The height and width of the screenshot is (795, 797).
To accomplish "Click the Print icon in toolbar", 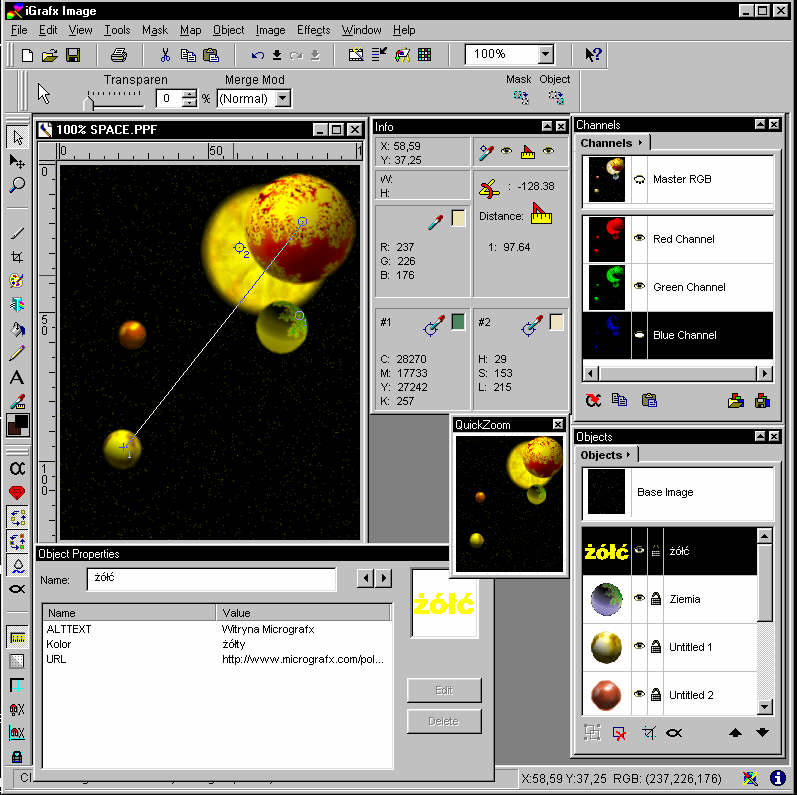I will tap(118, 55).
